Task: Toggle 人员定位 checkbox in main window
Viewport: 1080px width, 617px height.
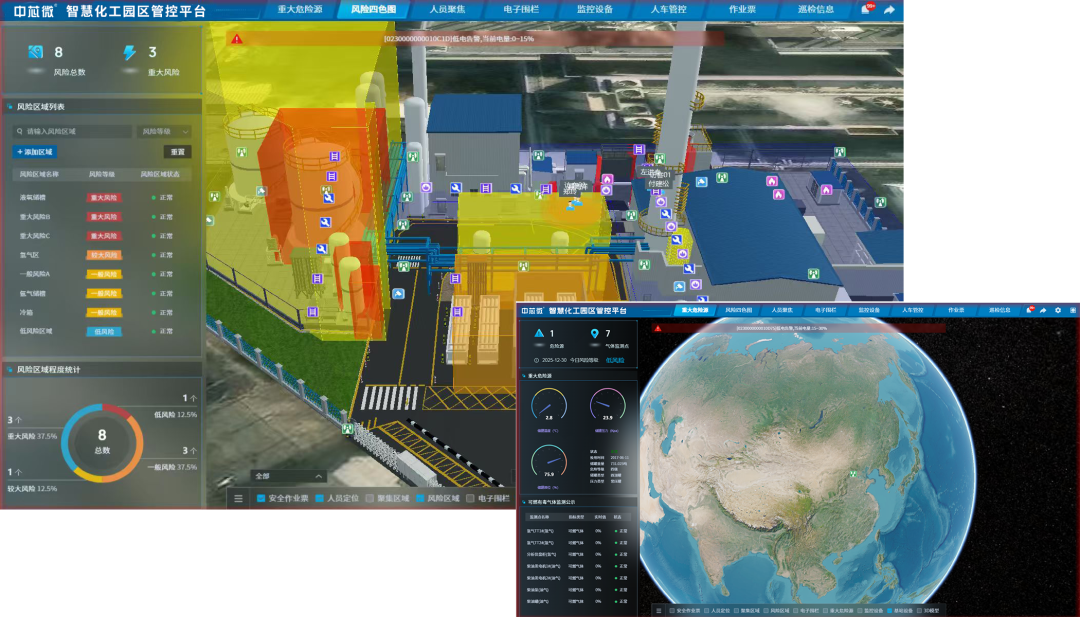Action: [320, 498]
